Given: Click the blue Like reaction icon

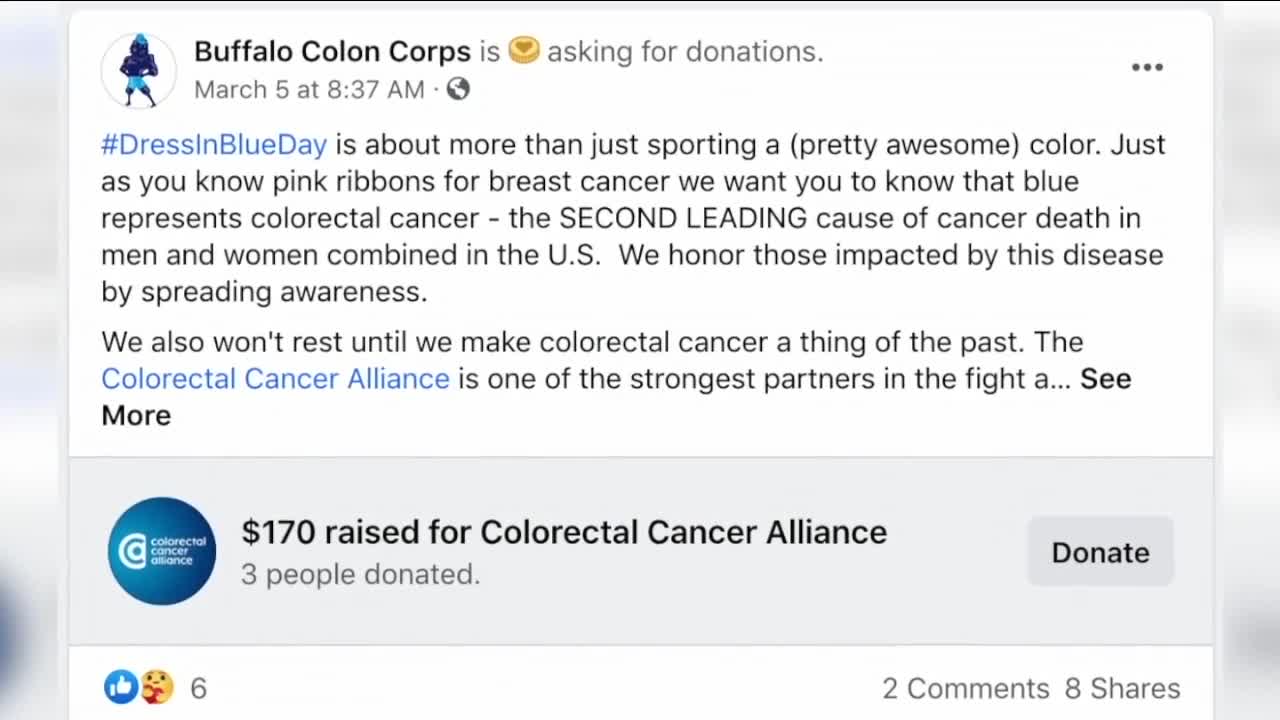Looking at the screenshot, I should click(121, 687).
